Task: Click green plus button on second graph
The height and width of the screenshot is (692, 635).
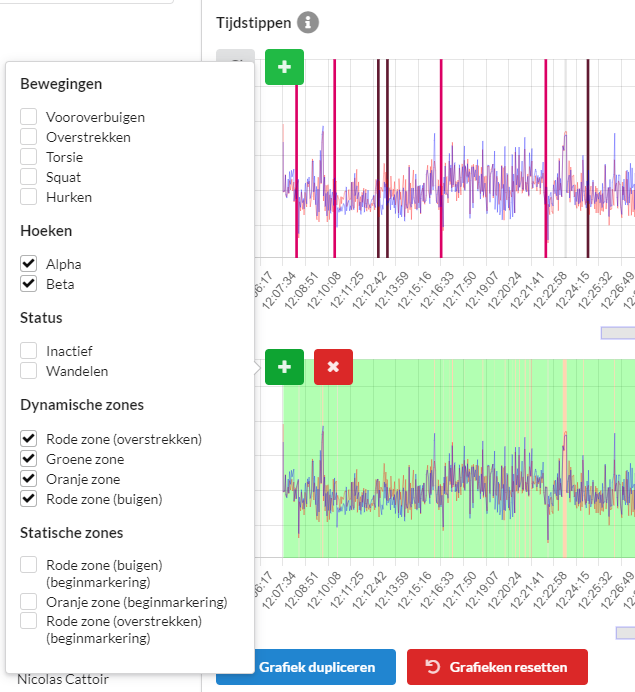Action: tap(284, 367)
